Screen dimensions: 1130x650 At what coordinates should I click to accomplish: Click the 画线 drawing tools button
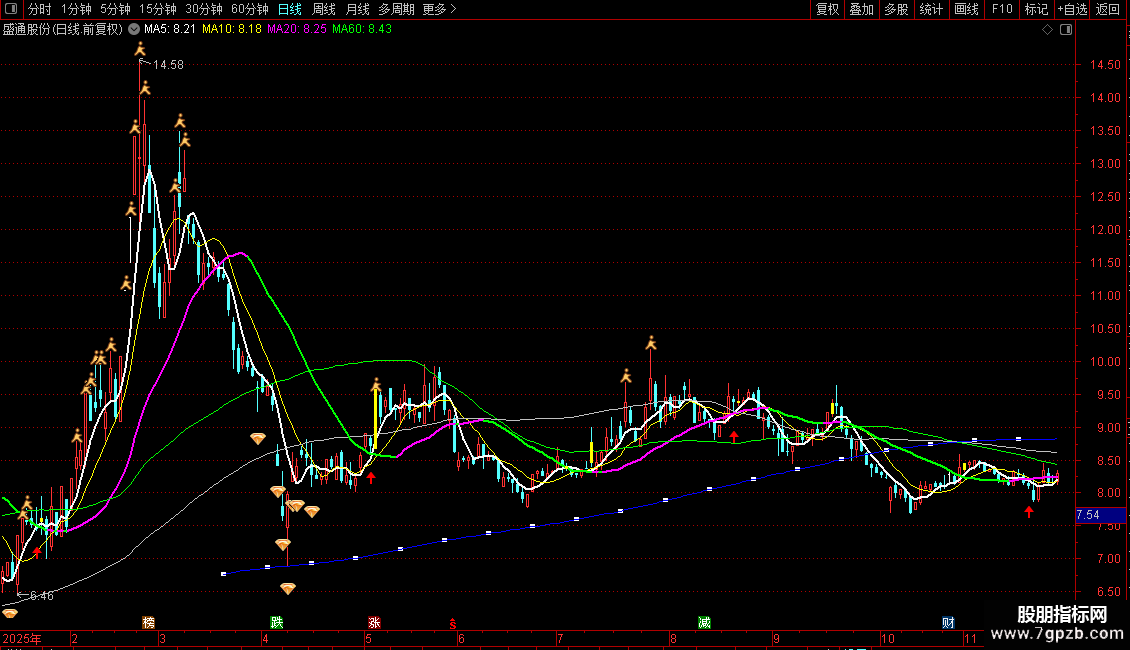[x=966, y=10]
